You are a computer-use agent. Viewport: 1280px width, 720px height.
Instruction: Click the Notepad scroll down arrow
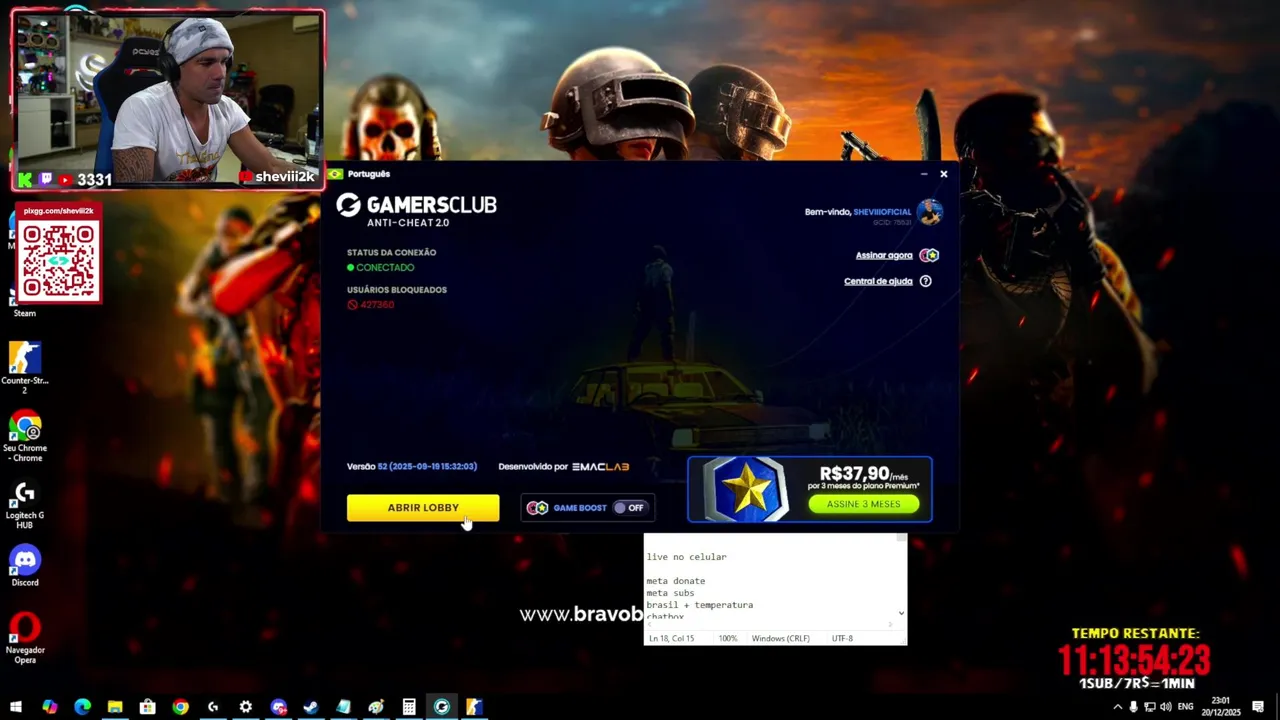pos(901,613)
